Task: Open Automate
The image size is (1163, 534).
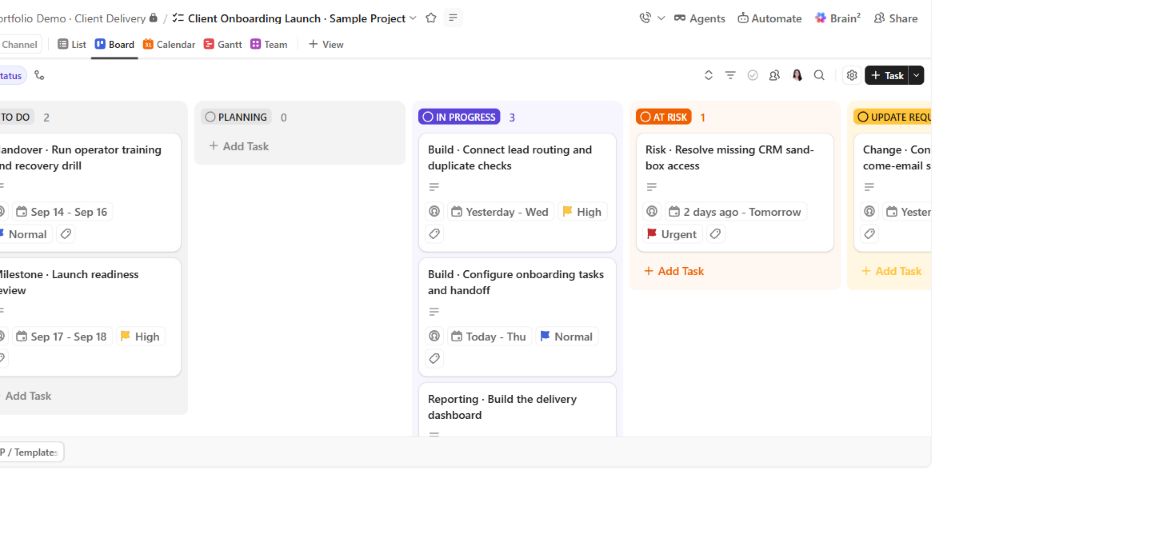Action: click(769, 19)
